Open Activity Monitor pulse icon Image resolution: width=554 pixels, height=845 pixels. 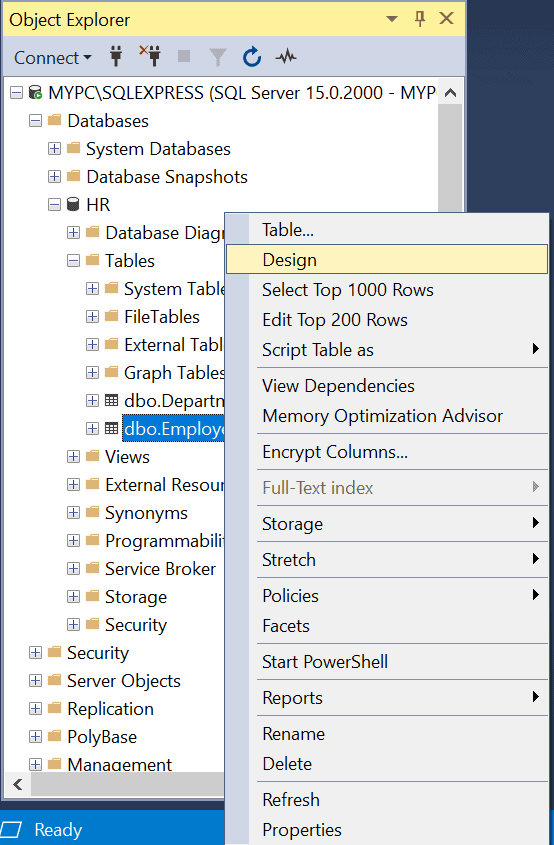click(286, 57)
